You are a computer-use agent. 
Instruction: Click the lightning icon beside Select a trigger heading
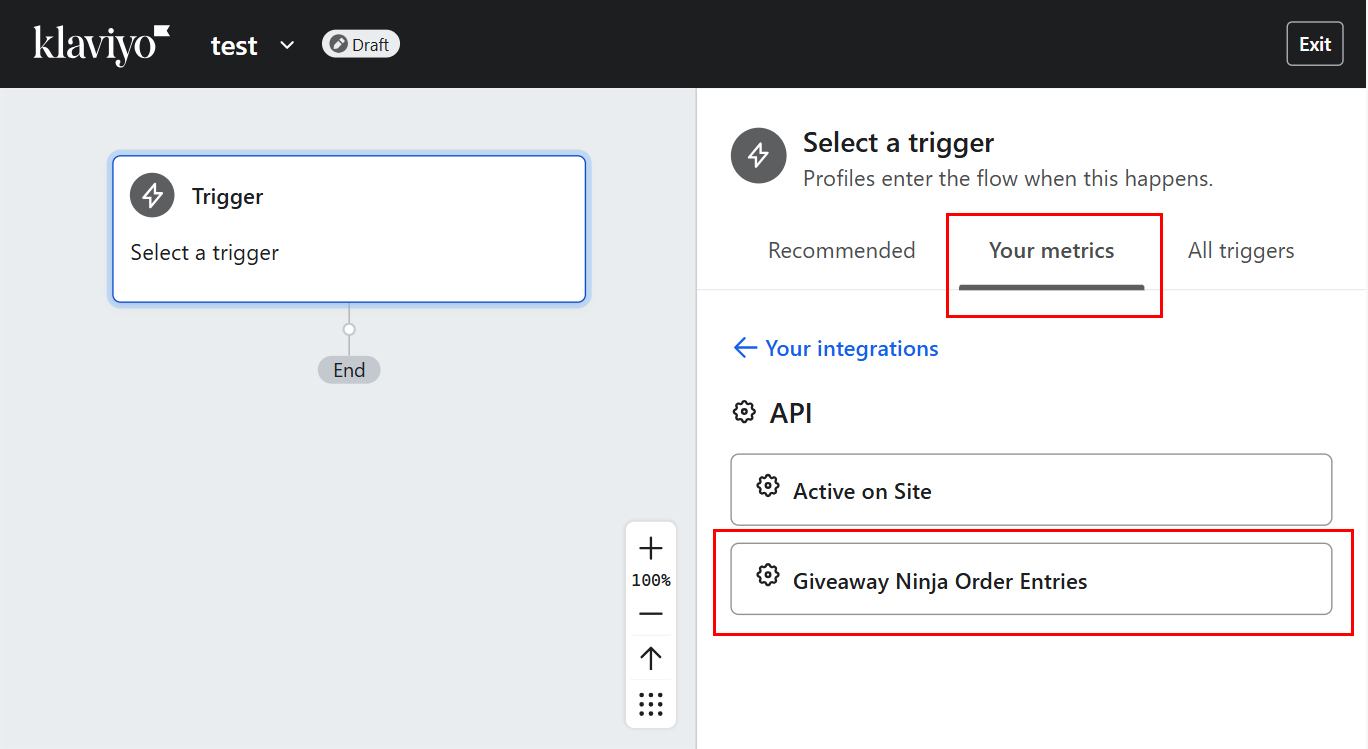point(758,155)
